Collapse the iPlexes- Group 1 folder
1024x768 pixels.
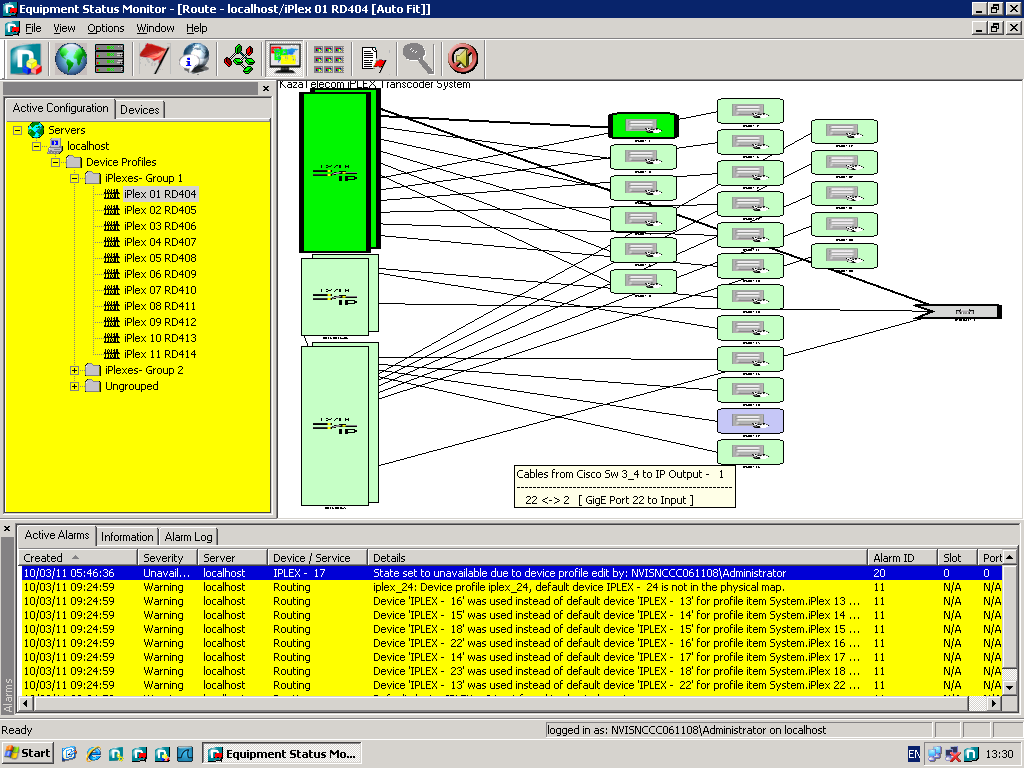75,178
